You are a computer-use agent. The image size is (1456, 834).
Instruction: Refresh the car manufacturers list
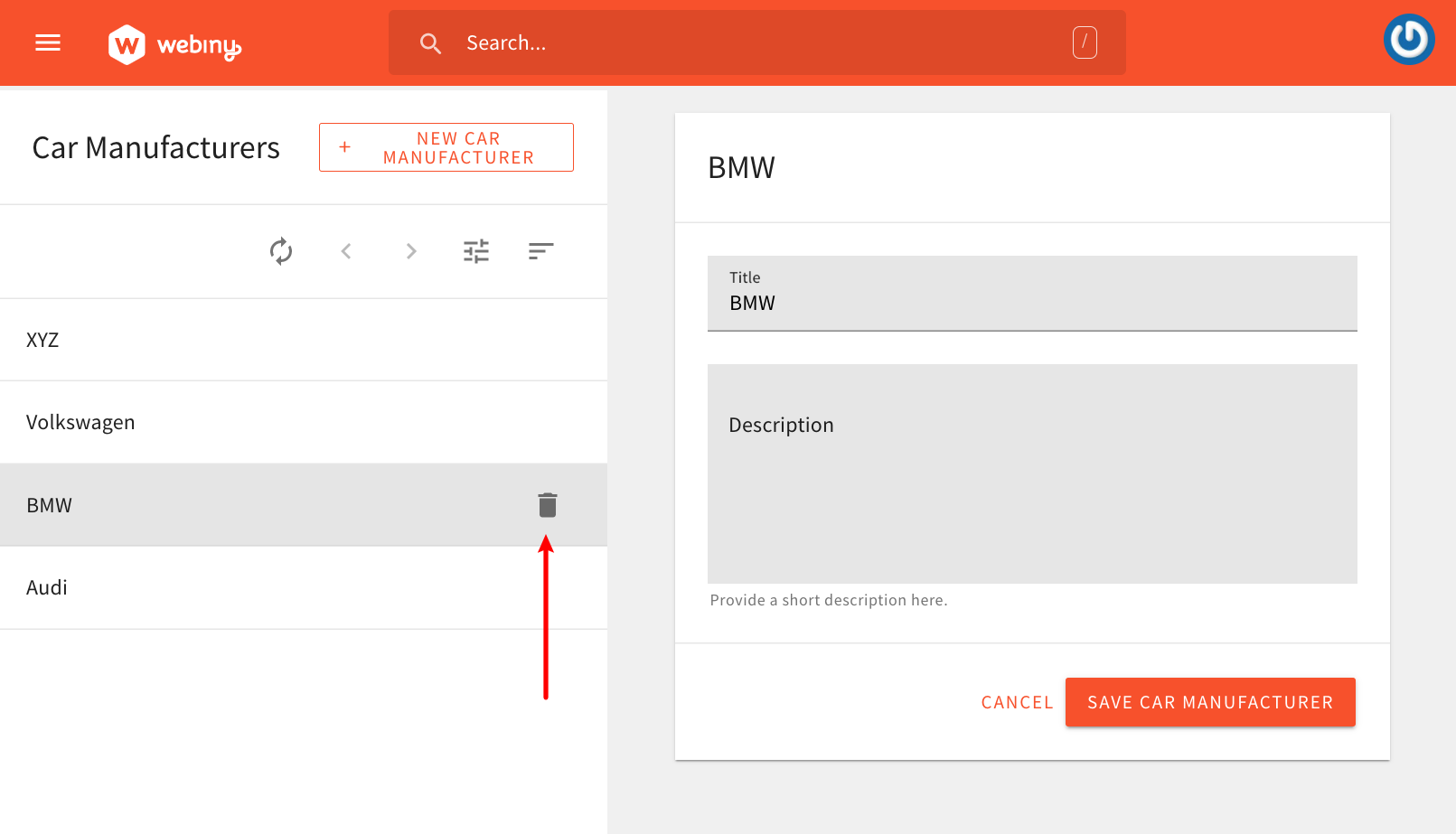pos(281,251)
